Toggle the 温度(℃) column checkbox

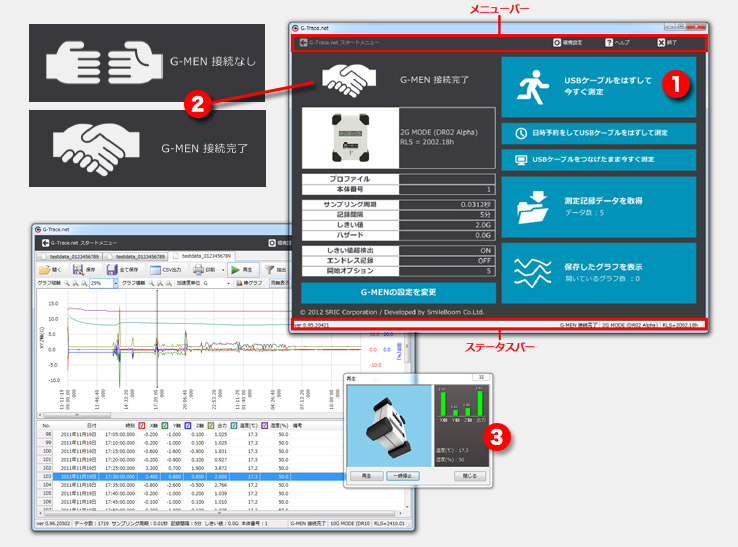[233, 425]
